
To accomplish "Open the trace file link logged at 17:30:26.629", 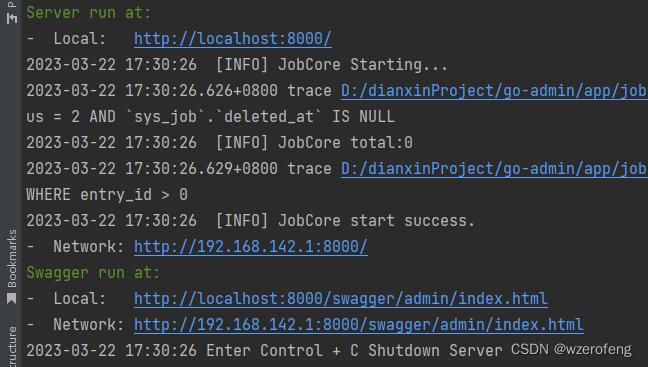I will pos(494,169).
